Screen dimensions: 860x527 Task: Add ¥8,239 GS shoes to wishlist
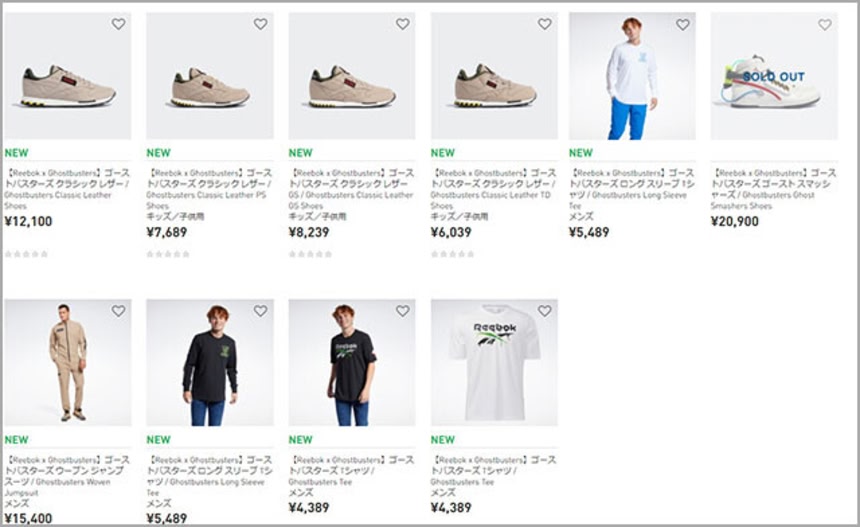(x=402, y=24)
